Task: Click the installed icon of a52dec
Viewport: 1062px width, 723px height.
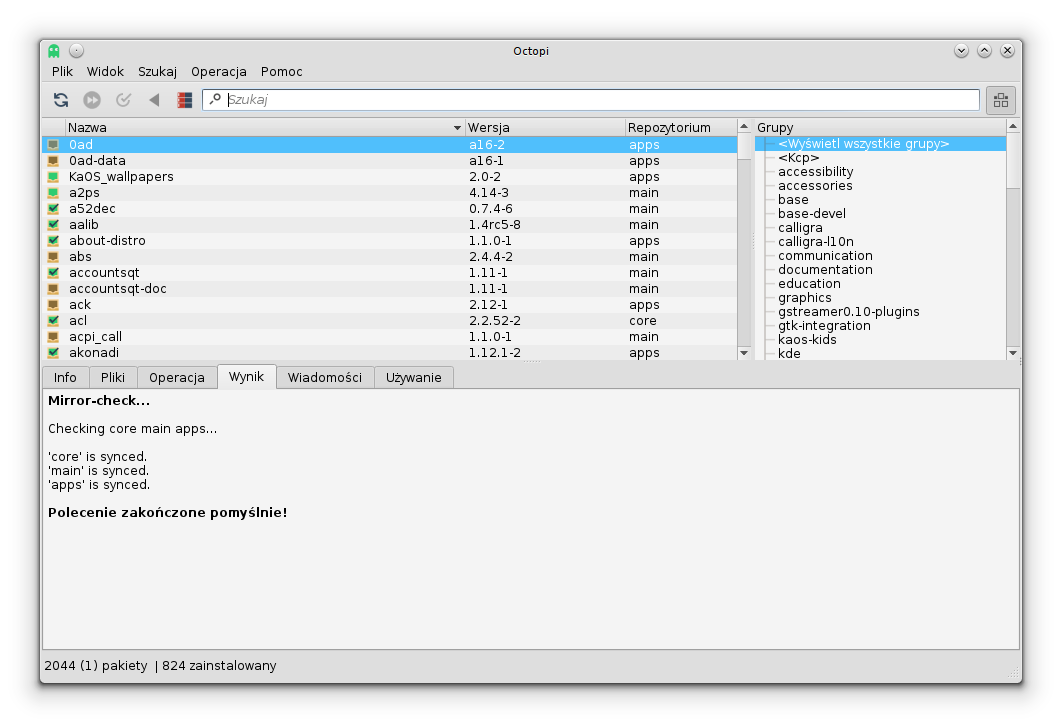Action: [54, 209]
